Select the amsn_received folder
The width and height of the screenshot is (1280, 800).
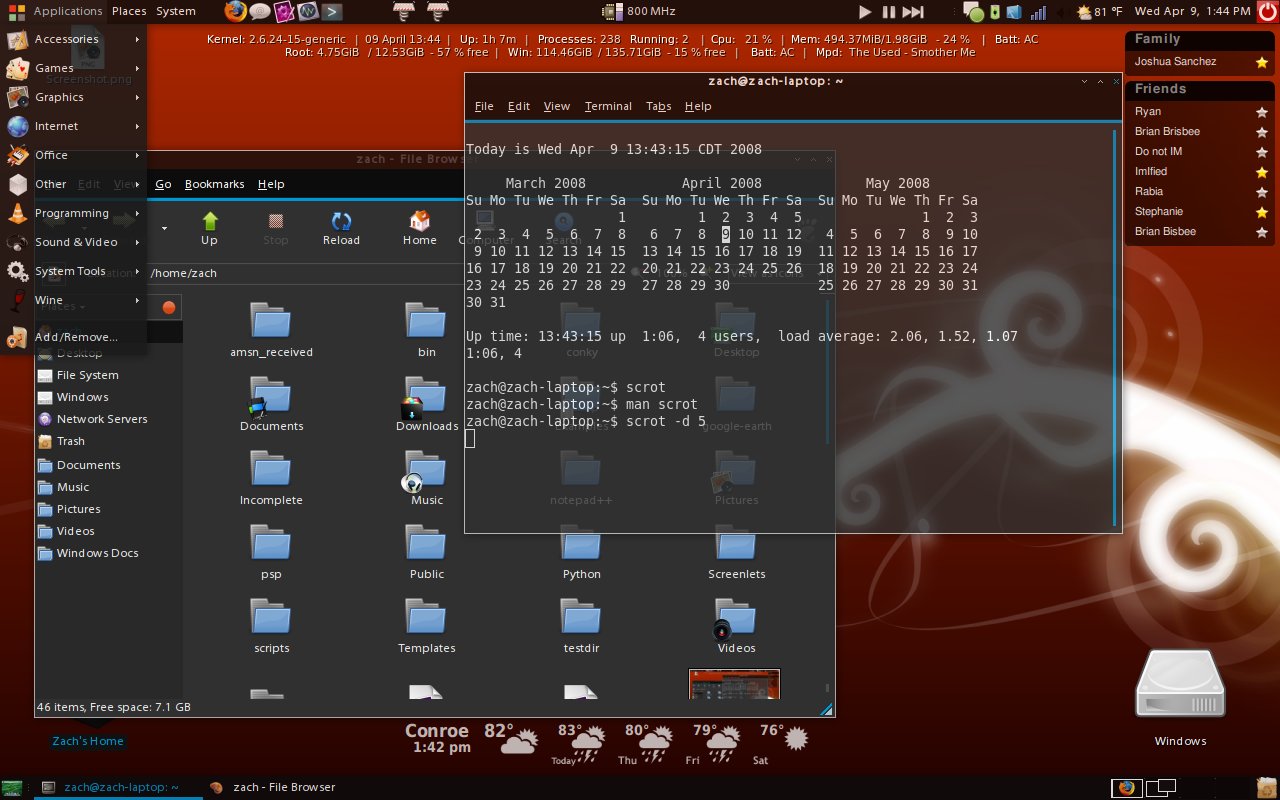pos(271,329)
